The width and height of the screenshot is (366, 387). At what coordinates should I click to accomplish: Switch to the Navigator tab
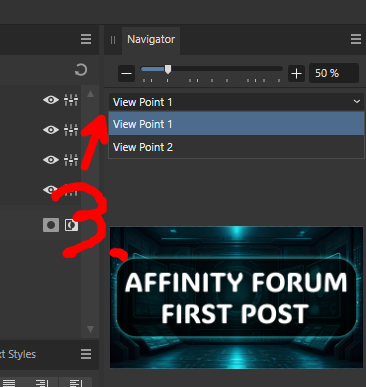[151, 40]
